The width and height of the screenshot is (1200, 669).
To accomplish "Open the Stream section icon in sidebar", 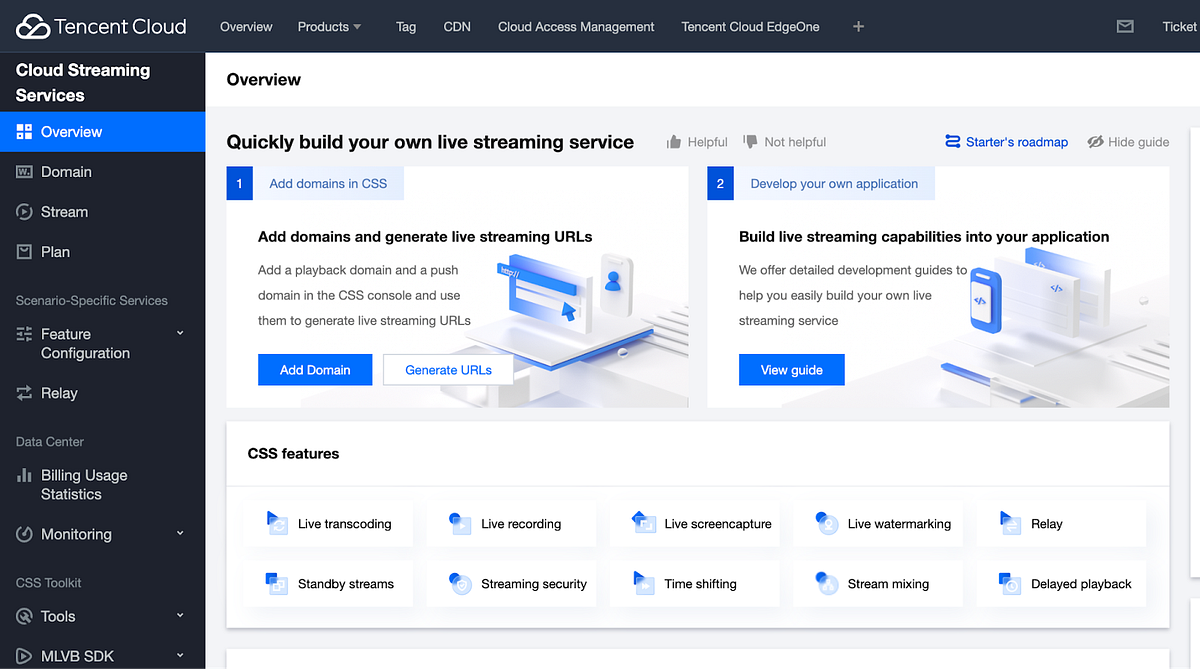I will (x=23, y=211).
